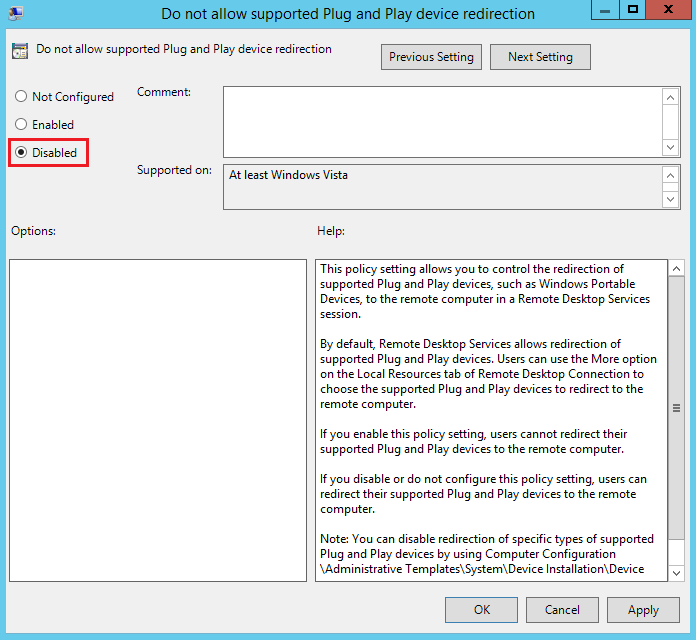Screen dimensions: 696x640
Task: Select the Not Configured radio button
Action: [x=21, y=96]
